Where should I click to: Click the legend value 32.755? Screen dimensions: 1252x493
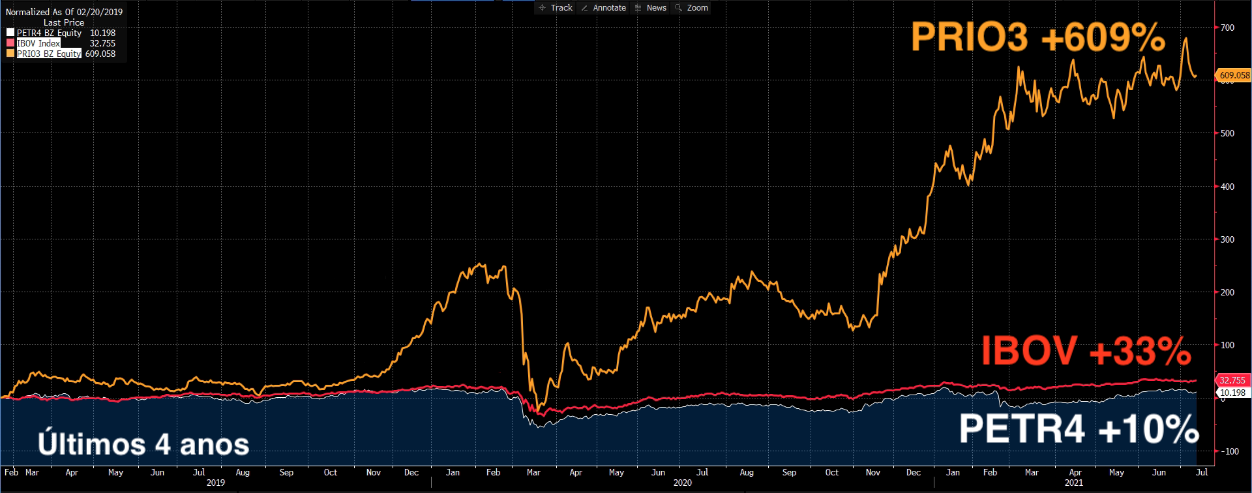pos(103,43)
